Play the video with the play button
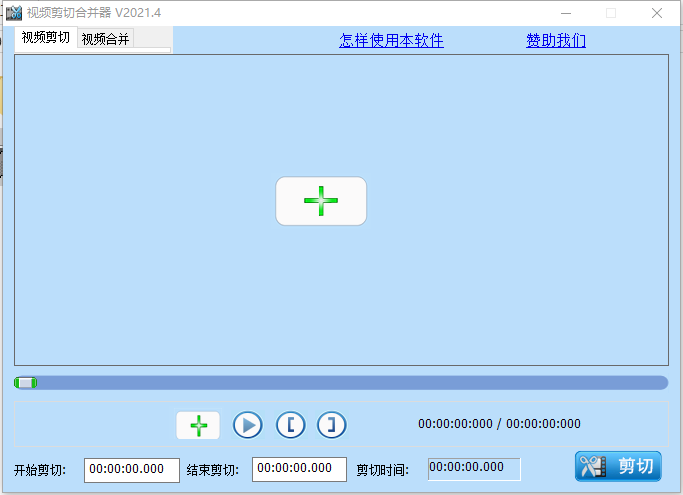 (247, 425)
